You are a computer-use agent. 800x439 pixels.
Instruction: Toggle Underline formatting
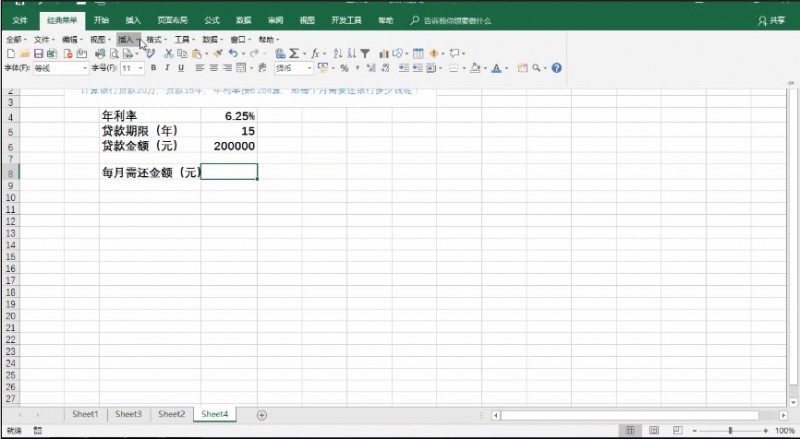click(x=181, y=68)
